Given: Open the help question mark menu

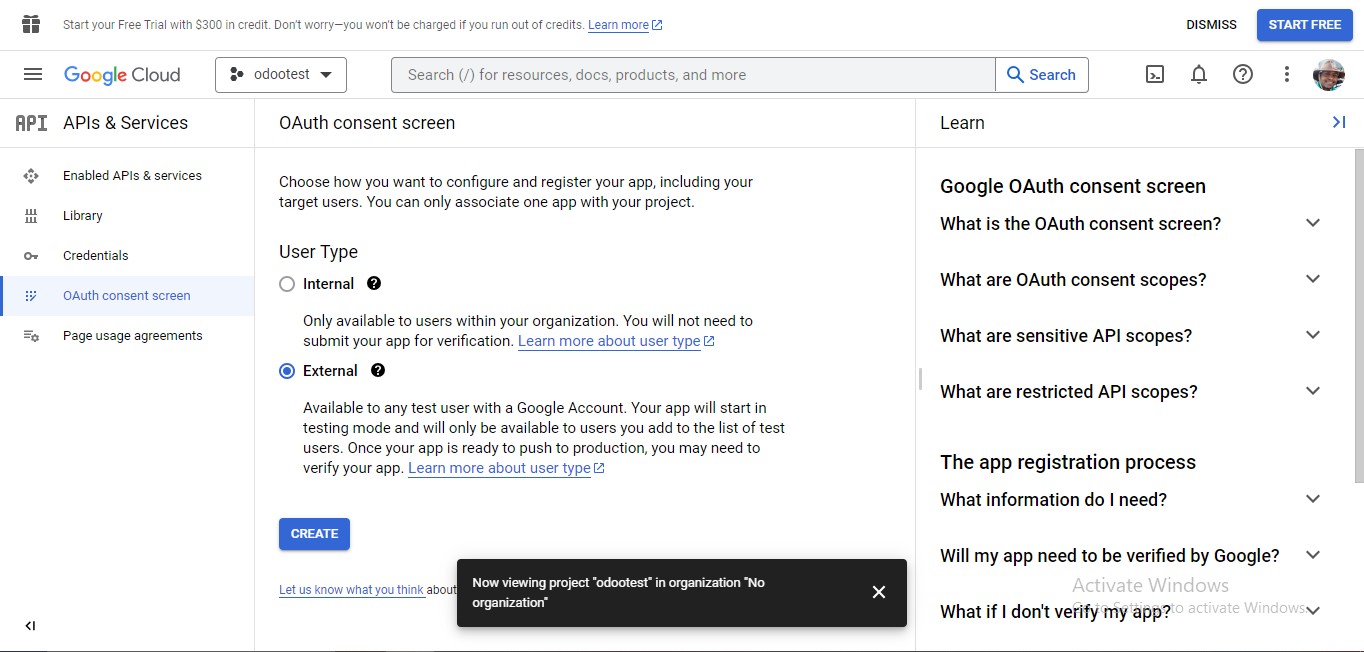Looking at the screenshot, I should 1243,74.
